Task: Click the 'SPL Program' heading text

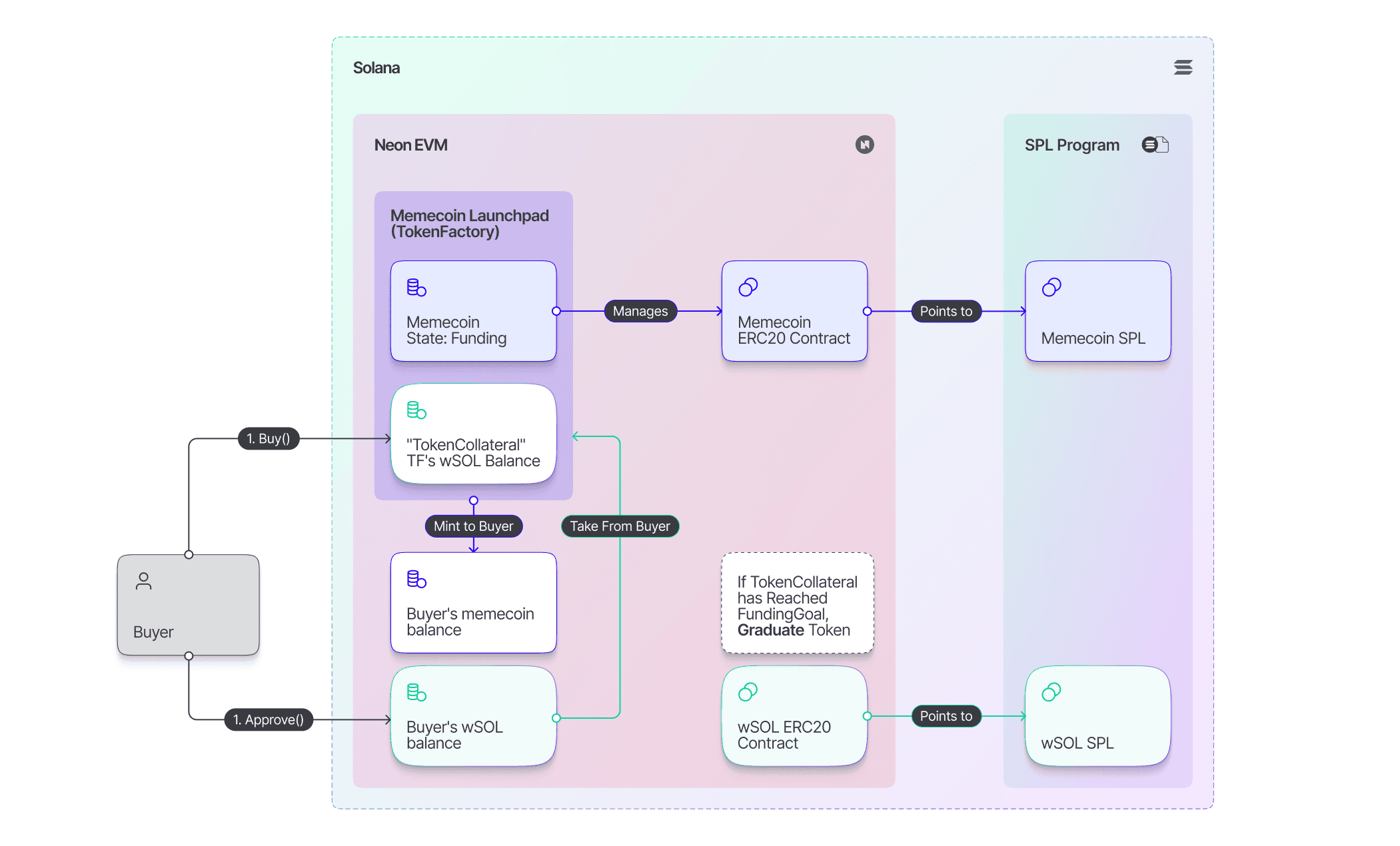Action: 1072,145
